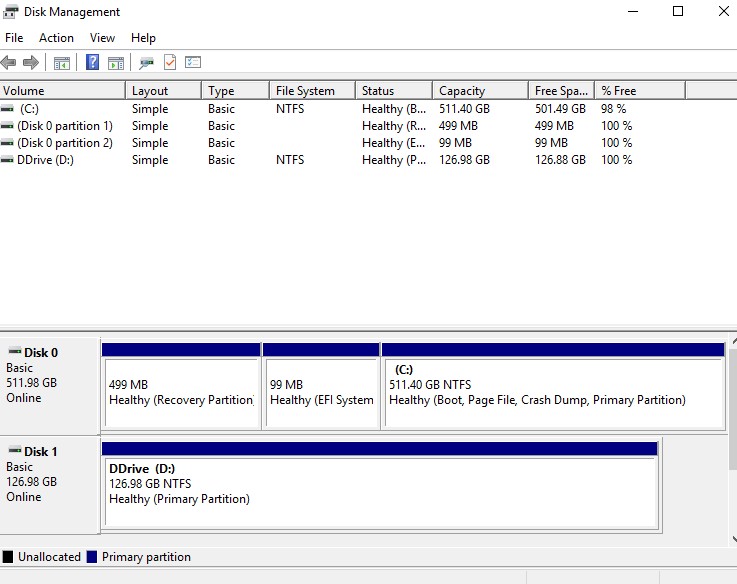This screenshot has height=584, width=737.
Task: Click the Properties checkmark toolbar icon
Action: point(170,63)
